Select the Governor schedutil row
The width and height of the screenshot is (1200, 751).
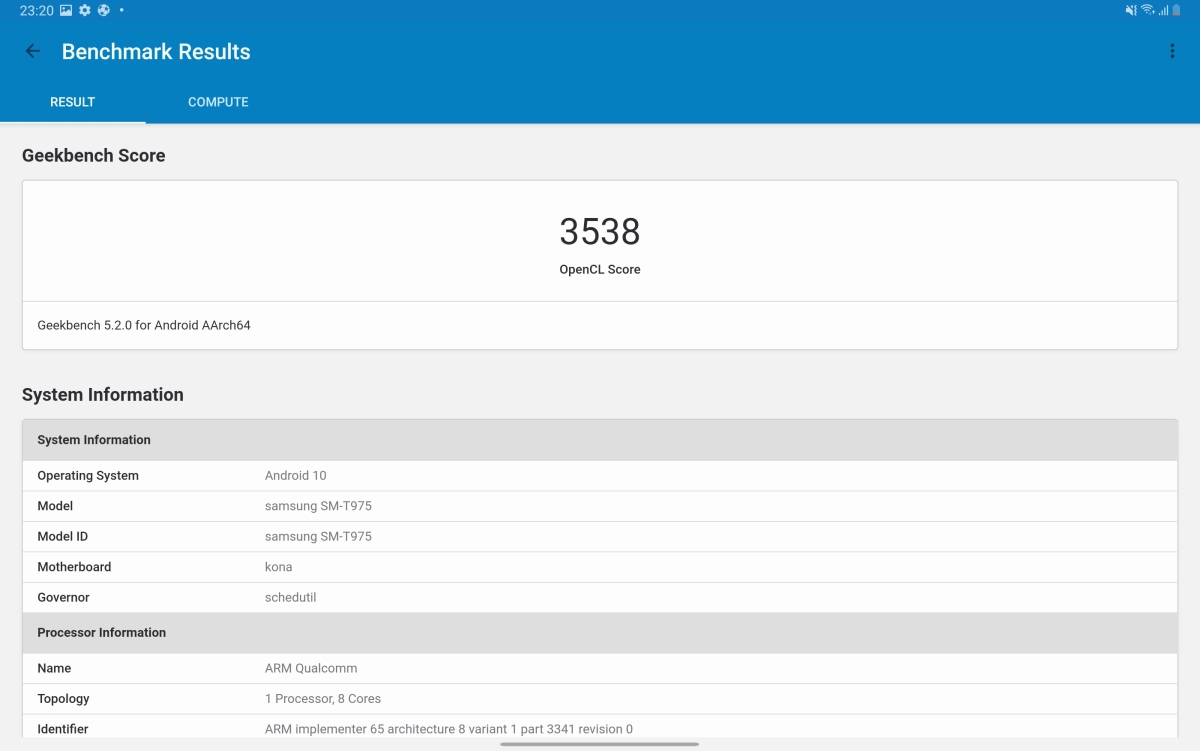pos(600,598)
